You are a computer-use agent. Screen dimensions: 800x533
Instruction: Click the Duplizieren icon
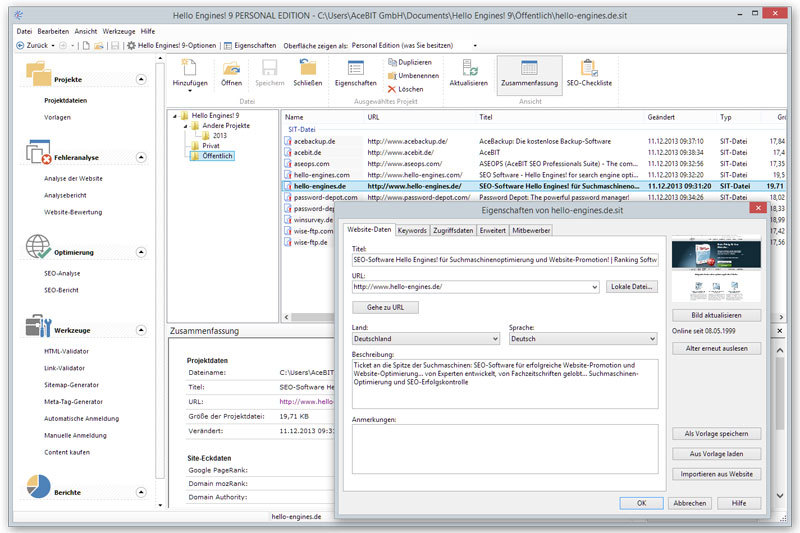tap(392, 62)
